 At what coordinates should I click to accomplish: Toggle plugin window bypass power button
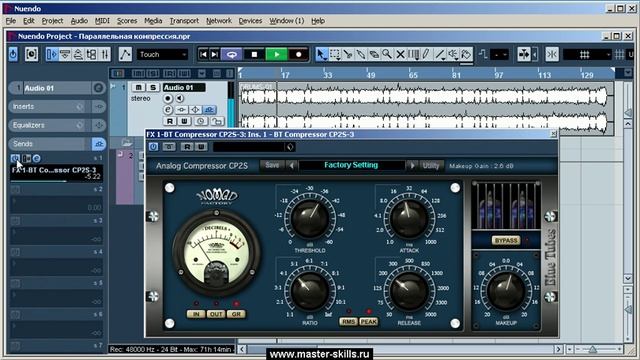click(153, 147)
